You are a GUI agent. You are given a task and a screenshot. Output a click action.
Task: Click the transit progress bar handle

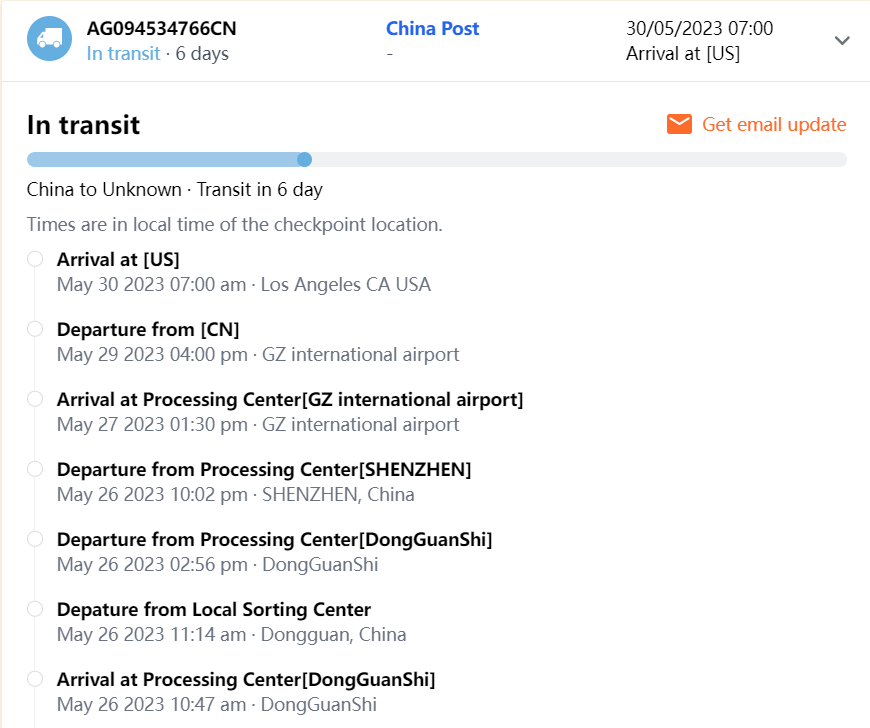(x=305, y=159)
